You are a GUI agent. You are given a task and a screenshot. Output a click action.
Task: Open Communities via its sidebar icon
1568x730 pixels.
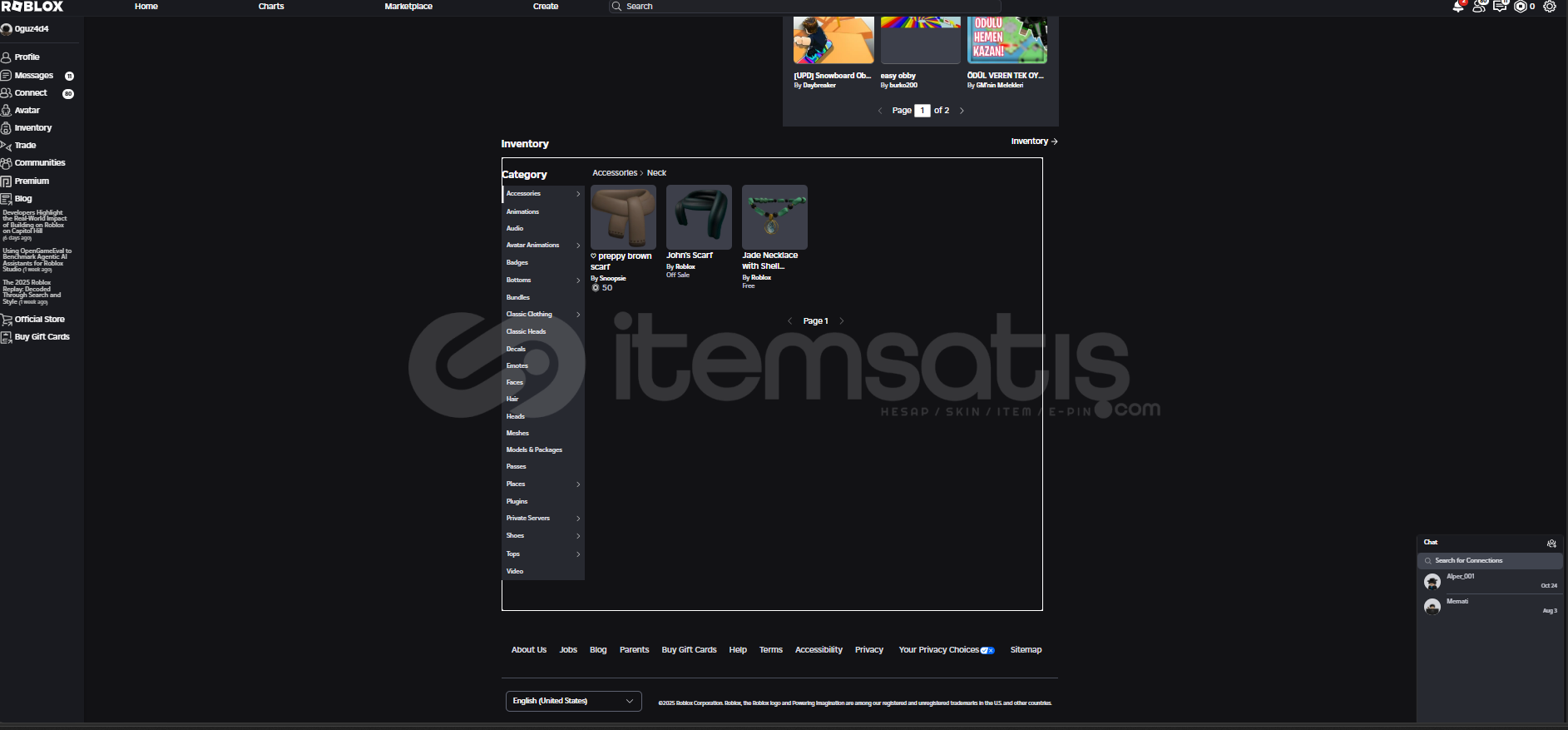click(6, 163)
